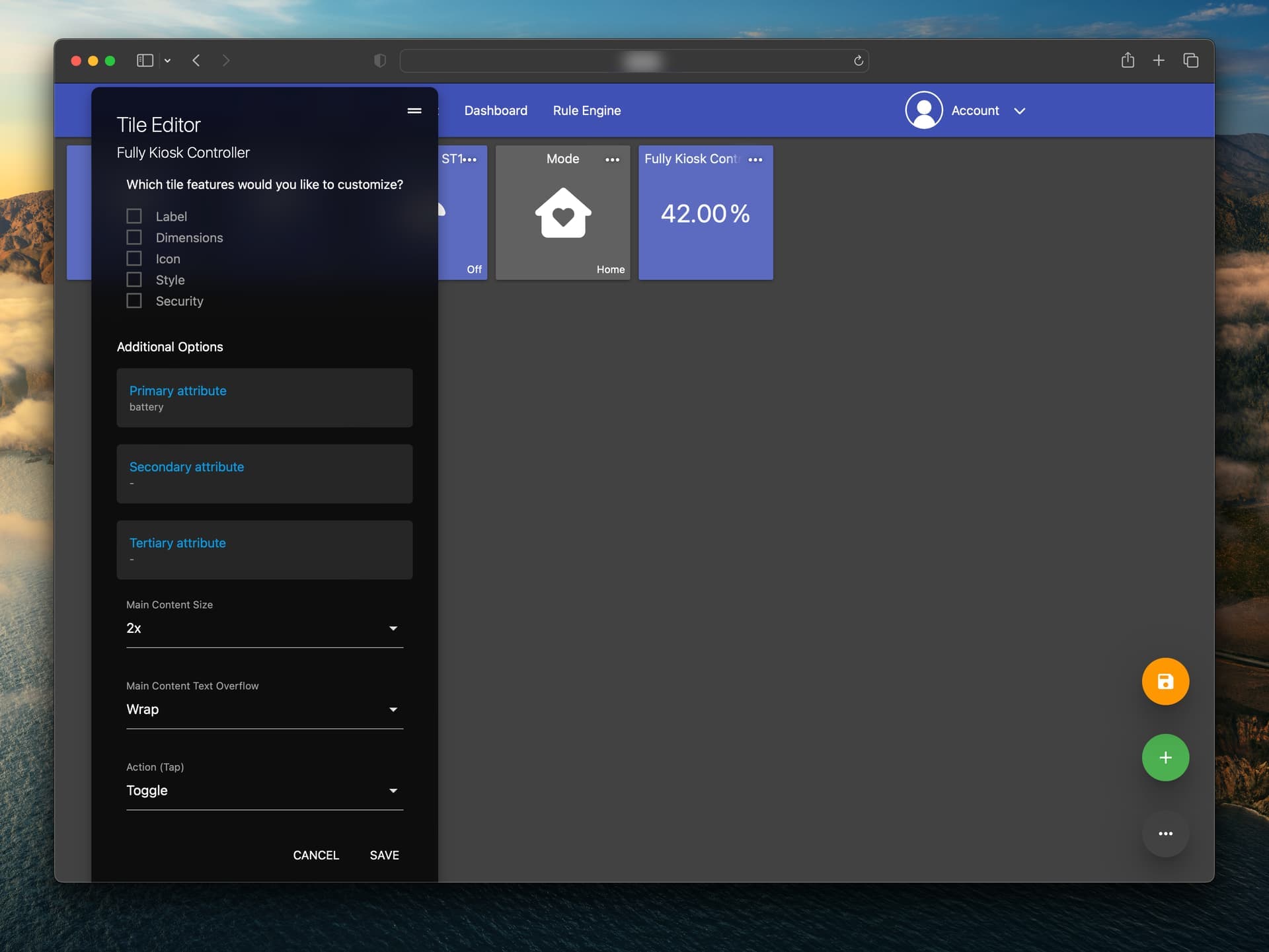The height and width of the screenshot is (952, 1269).
Task: Open Fully Kiosk tile's three-dot menu
Action: [755, 159]
